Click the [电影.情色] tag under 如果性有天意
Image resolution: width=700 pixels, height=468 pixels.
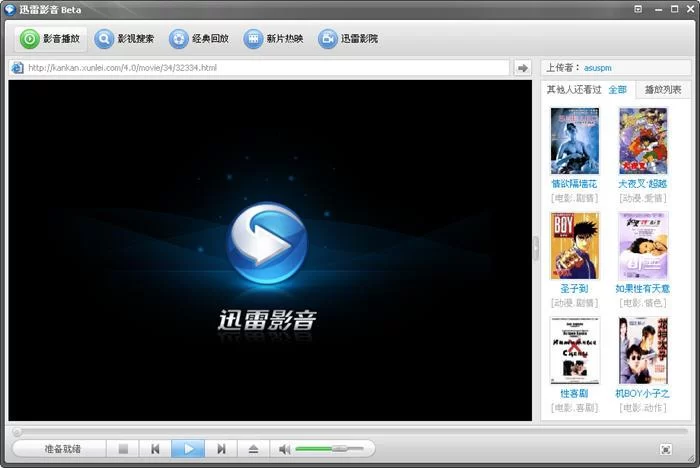[x=642, y=303]
